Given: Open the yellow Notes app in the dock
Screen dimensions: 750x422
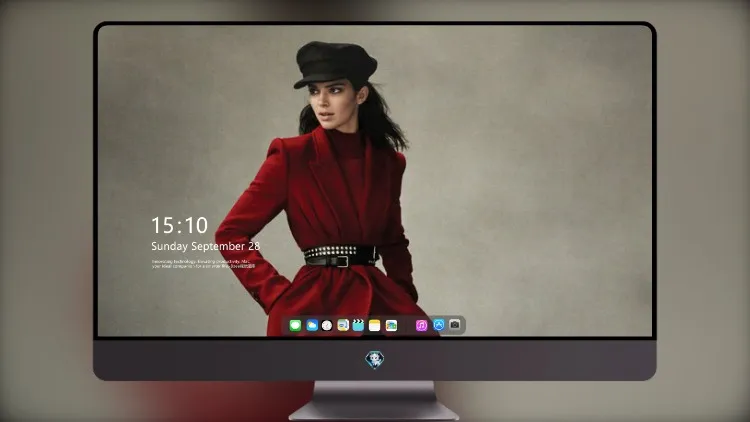Looking at the screenshot, I should tap(375, 325).
